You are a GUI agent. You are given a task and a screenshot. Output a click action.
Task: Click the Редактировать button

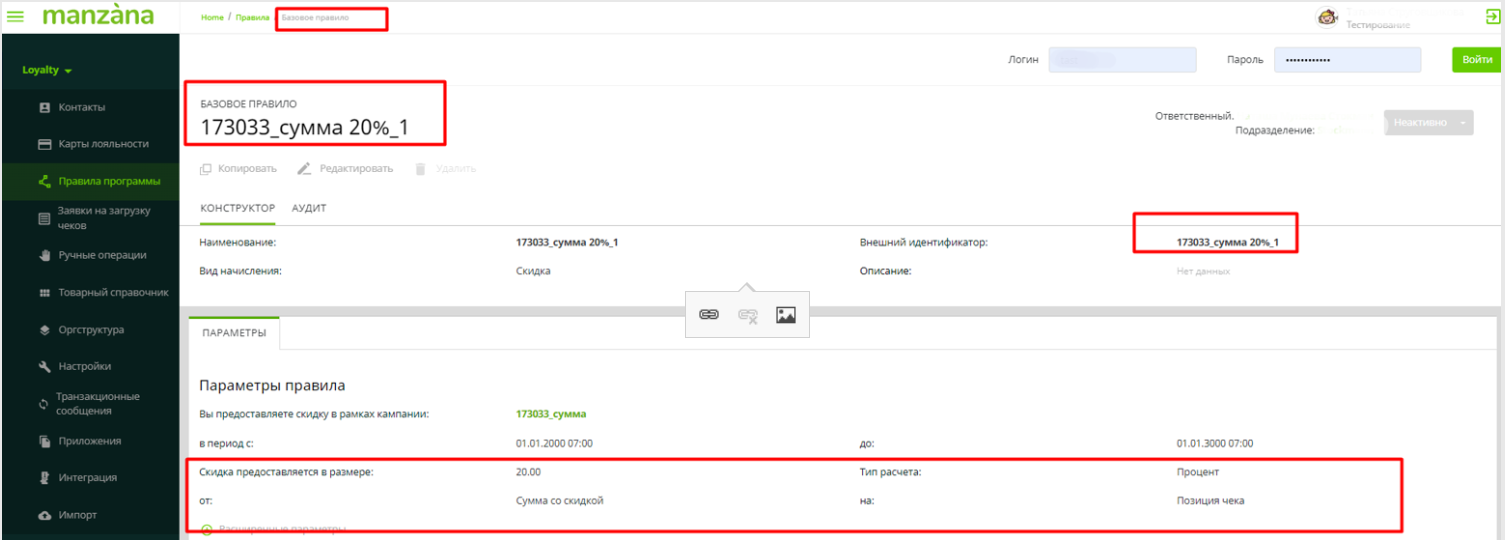(x=346, y=169)
